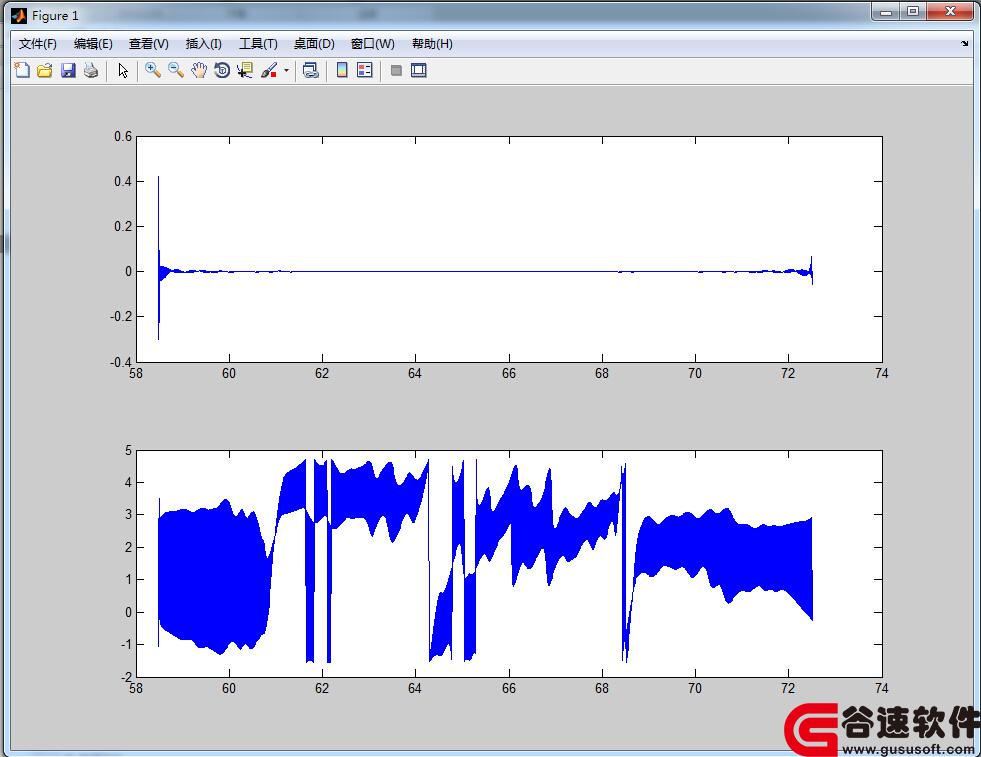Click the upper plot y-axis label 0.6

pyautogui.click(x=123, y=136)
